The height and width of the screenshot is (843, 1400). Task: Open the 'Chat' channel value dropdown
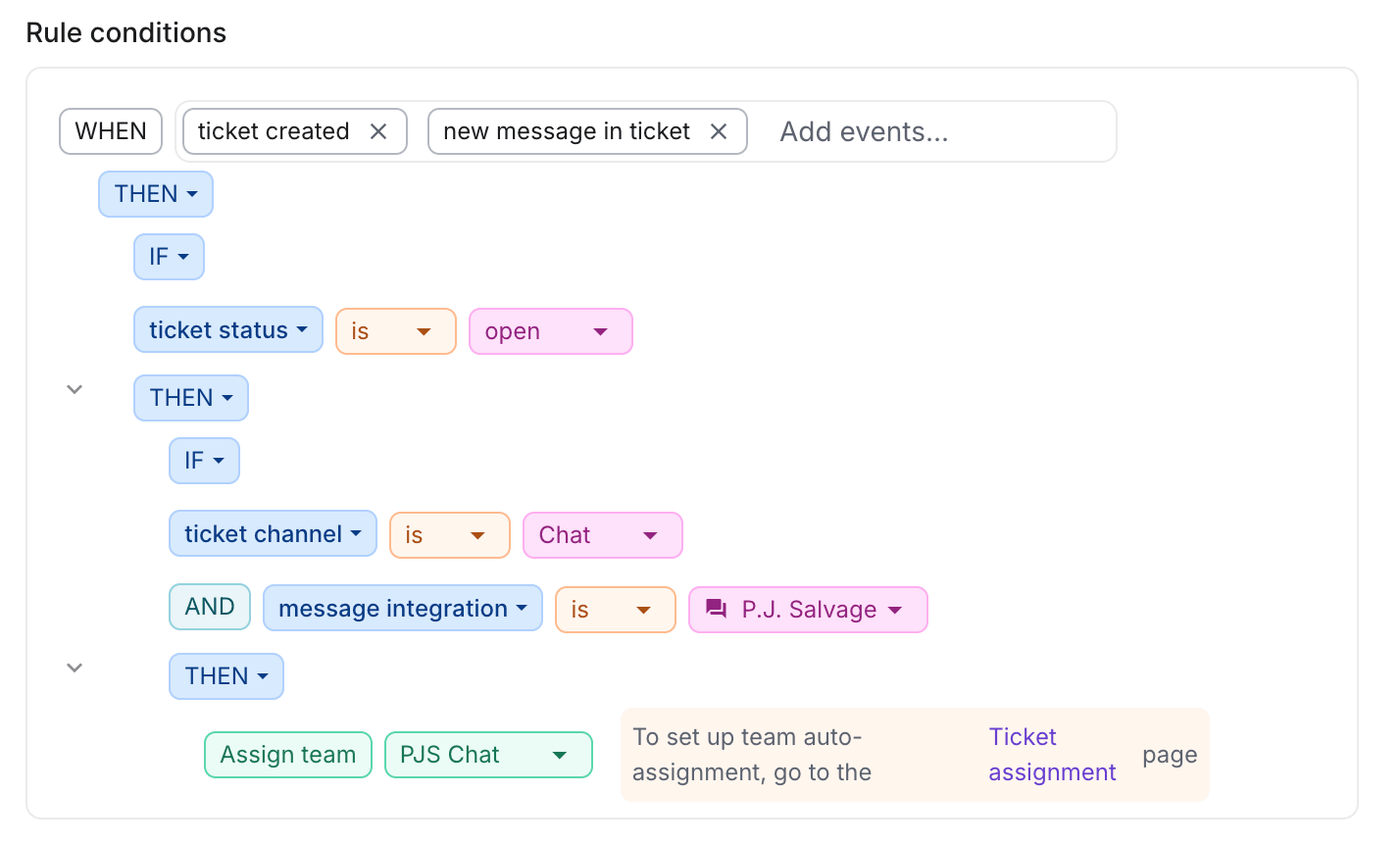click(603, 535)
